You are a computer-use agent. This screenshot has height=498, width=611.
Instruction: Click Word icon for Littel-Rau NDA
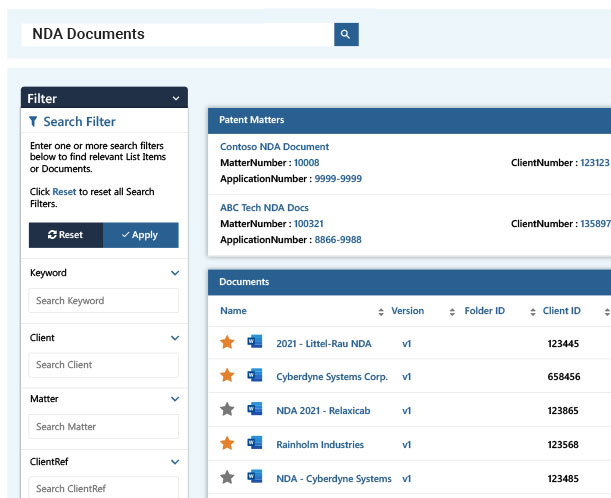[x=255, y=342]
